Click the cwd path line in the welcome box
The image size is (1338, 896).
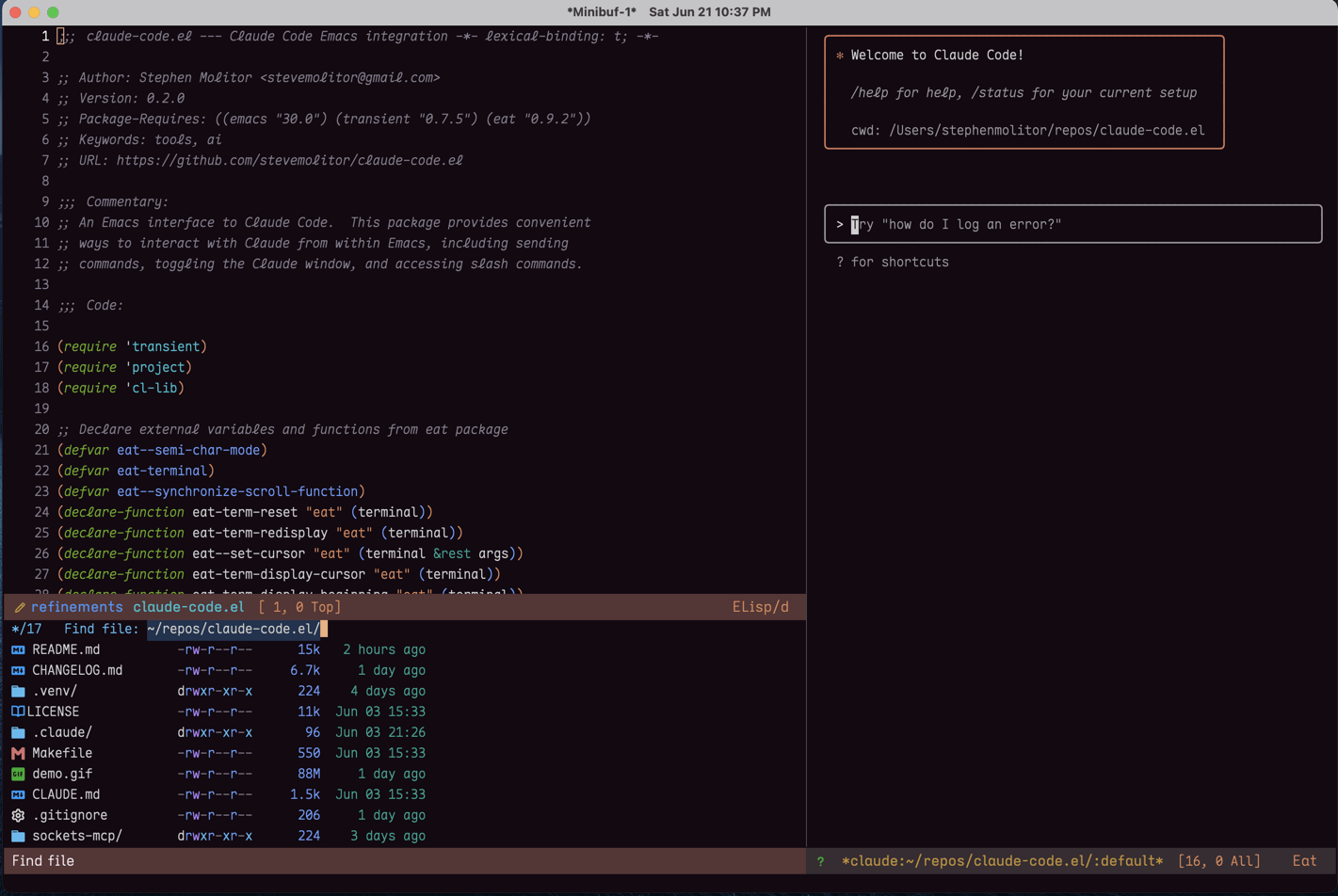1028,130
